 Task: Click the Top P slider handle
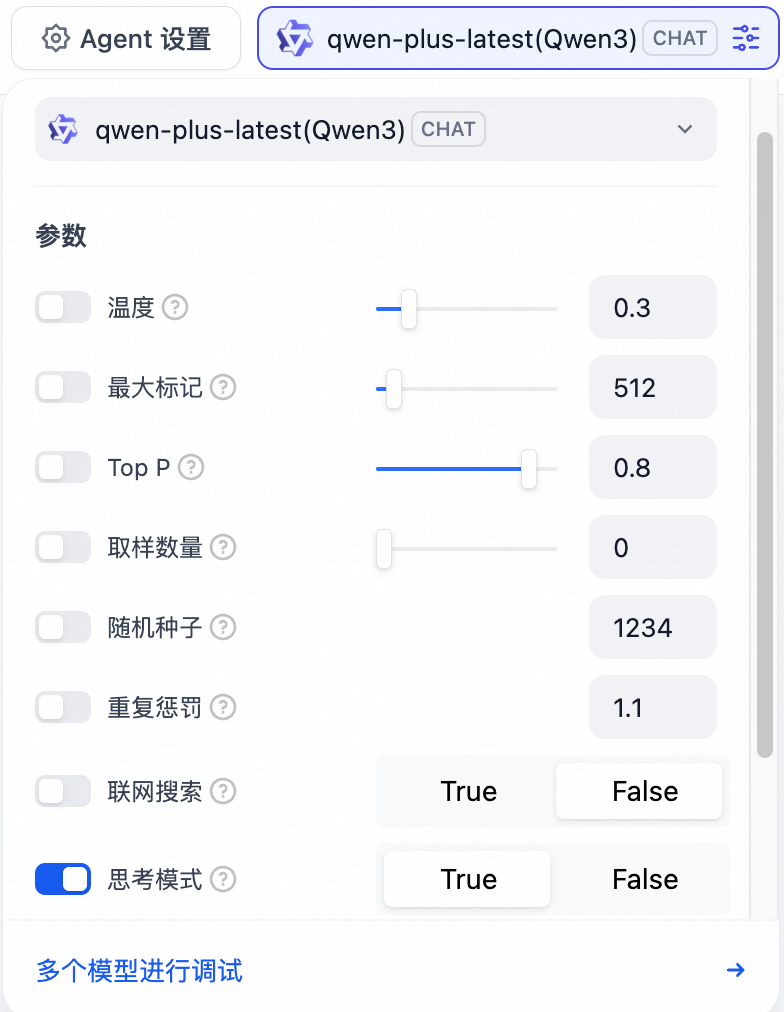(529, 468)
